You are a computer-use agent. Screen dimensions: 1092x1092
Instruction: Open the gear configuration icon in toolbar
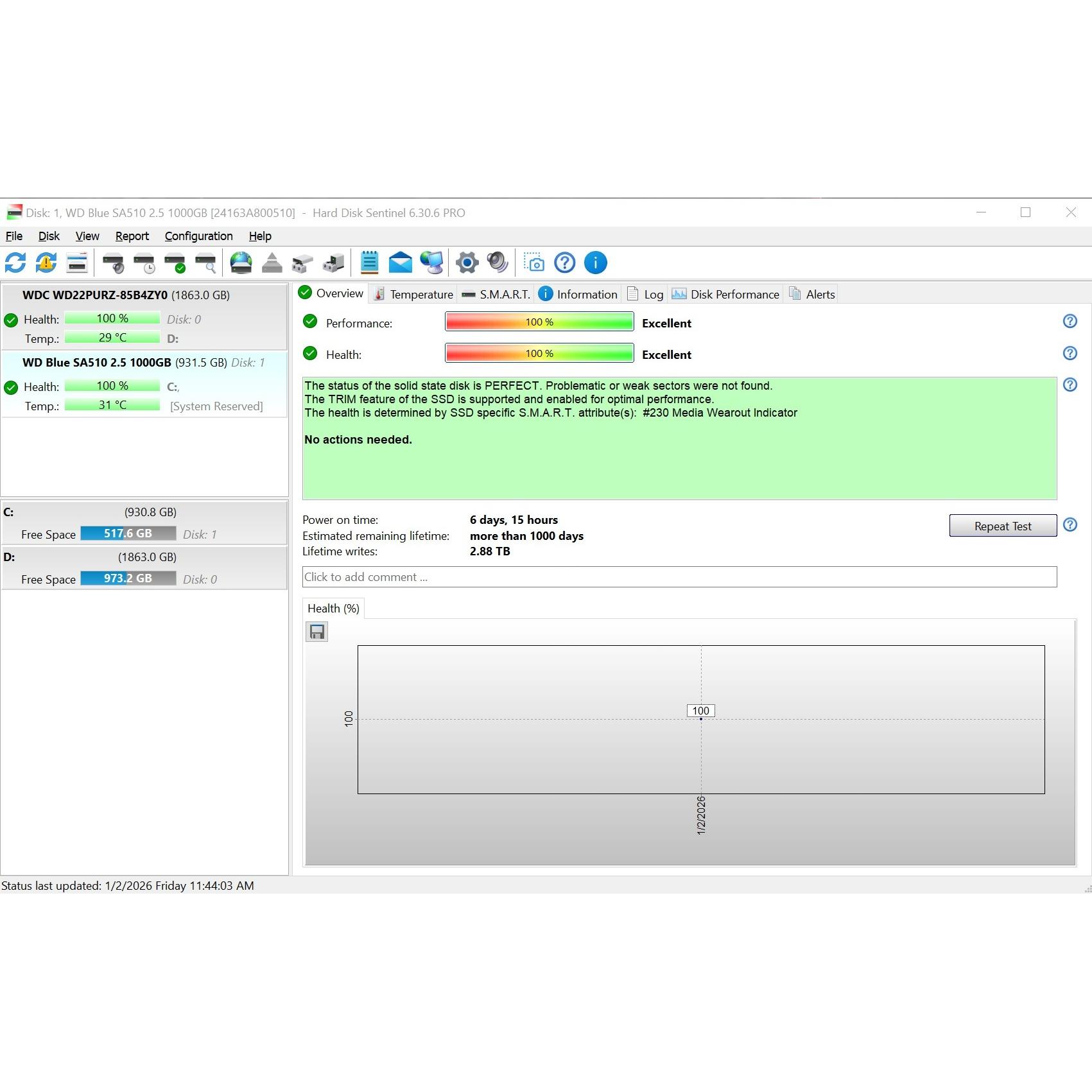tap(467, 263)
